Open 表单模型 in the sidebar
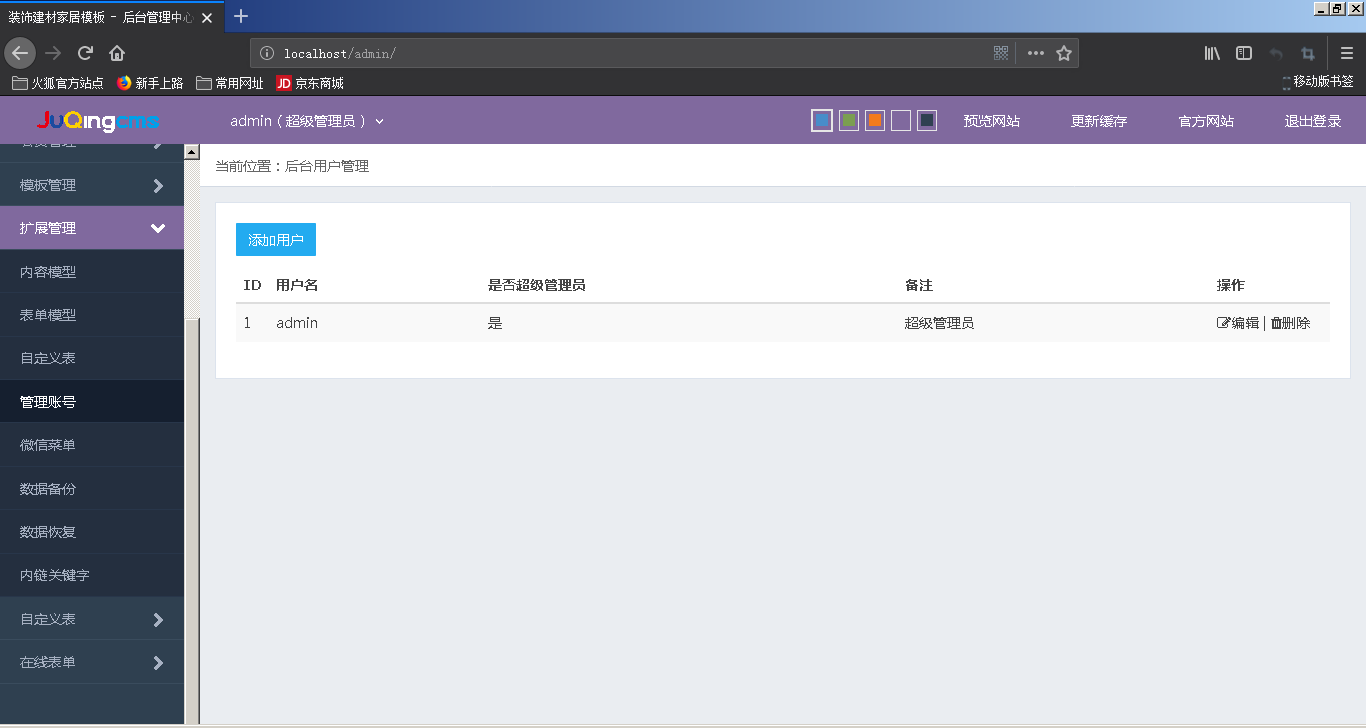1366x728 pixels. 92,315
